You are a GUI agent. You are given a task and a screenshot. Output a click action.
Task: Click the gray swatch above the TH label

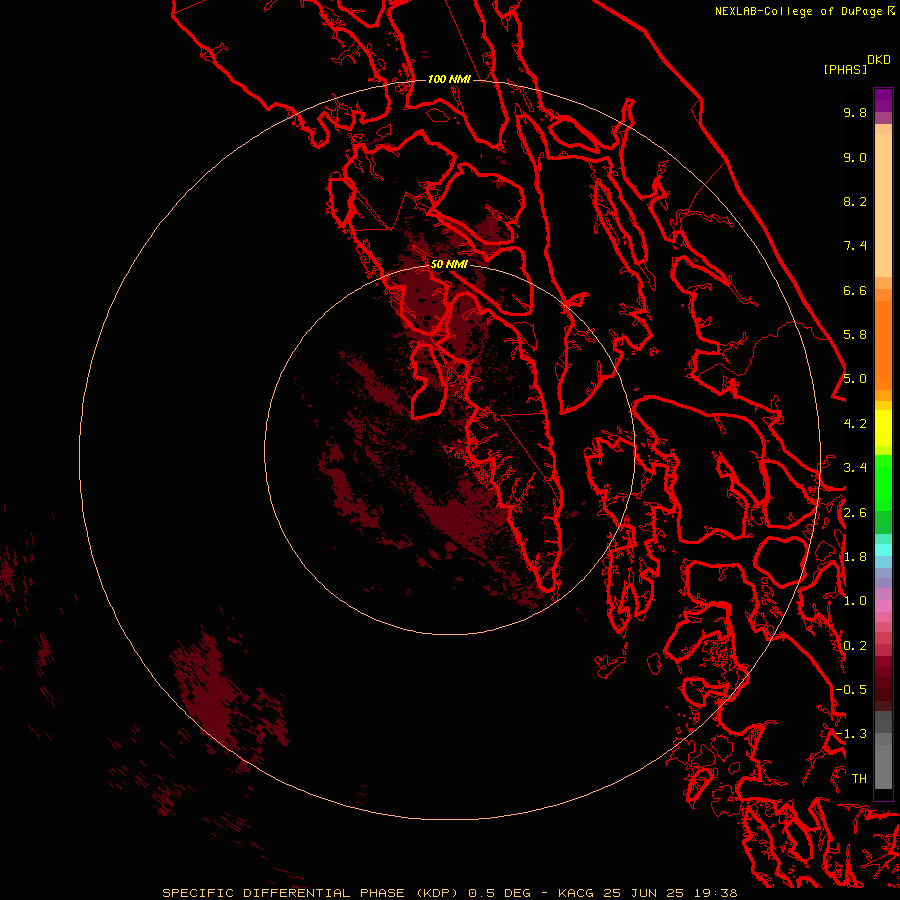(883, 767)
